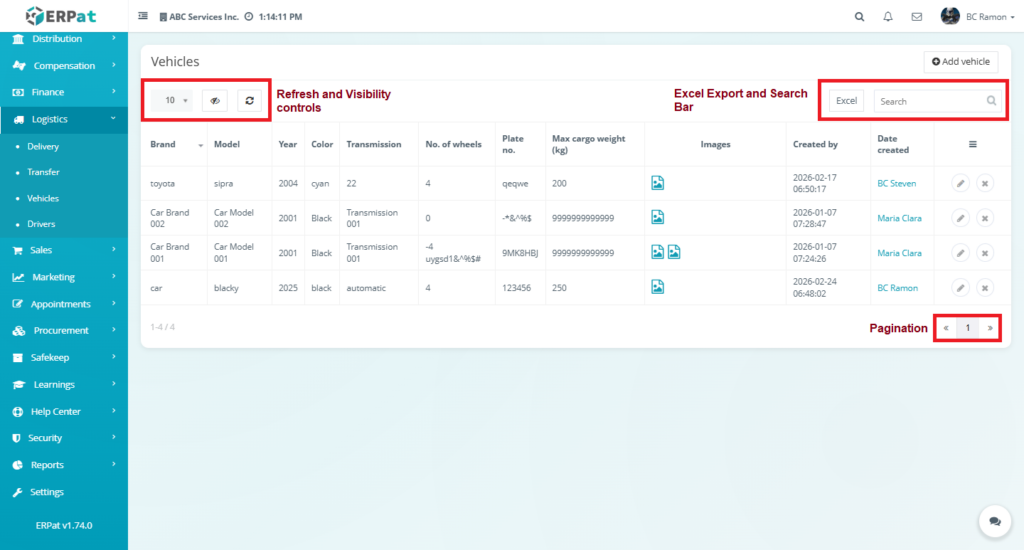
Task: Delete the blacky car row
Action: [984, 288]
